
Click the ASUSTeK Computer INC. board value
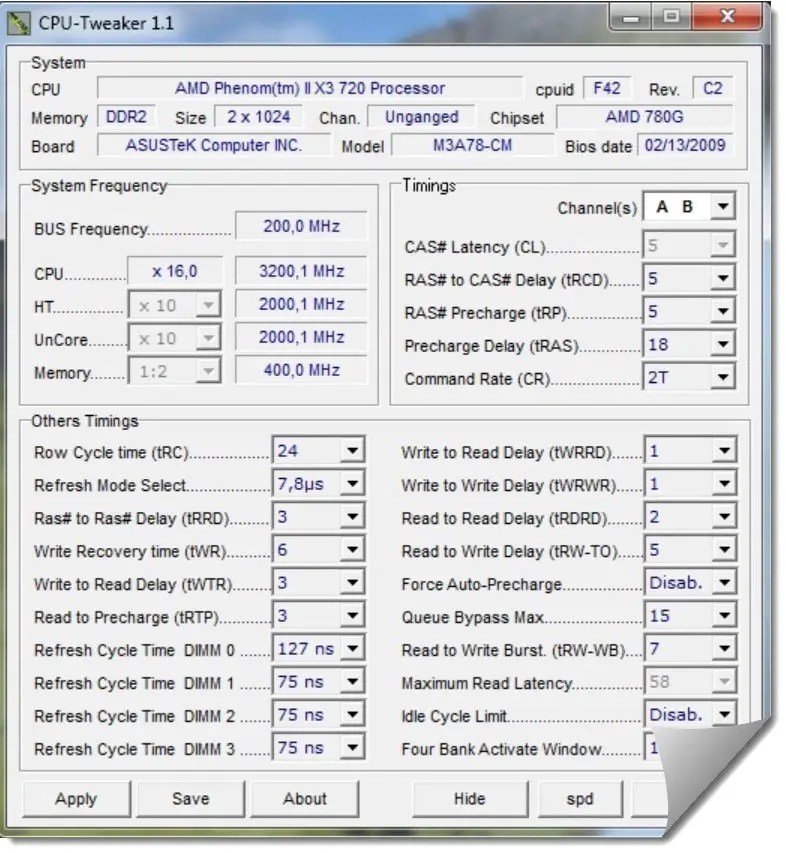(x=214, y=145)
